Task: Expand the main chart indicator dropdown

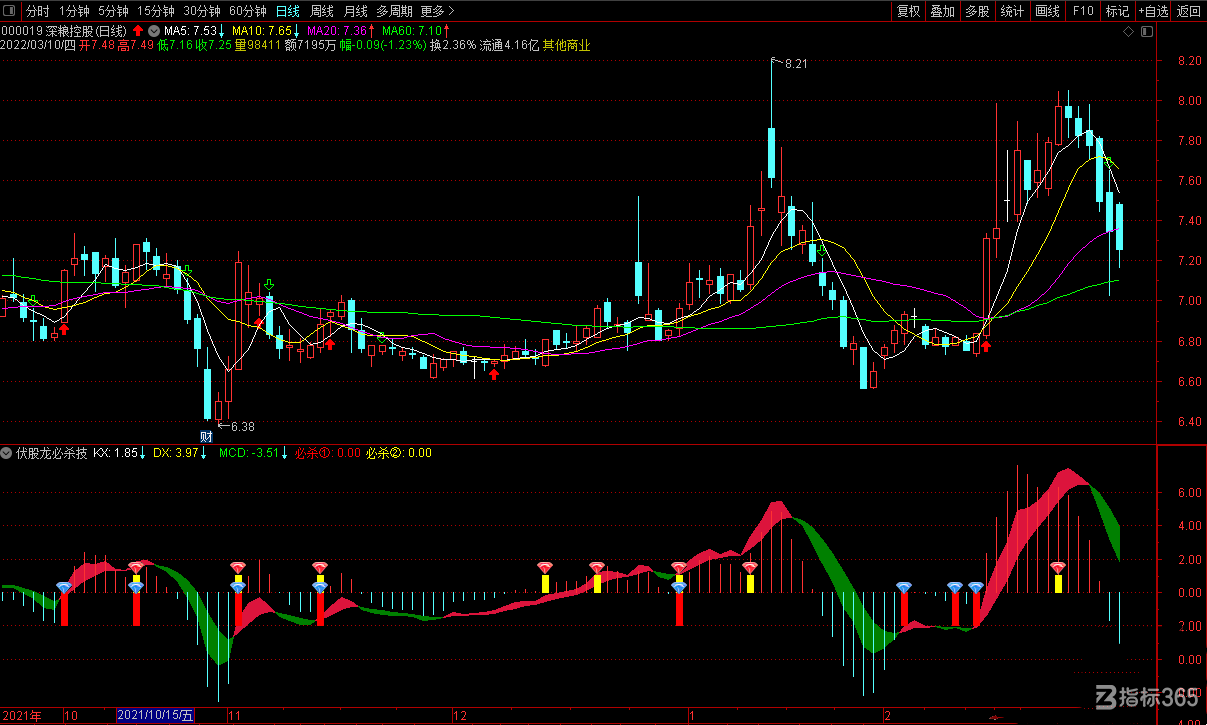Action: click(154, 31)
